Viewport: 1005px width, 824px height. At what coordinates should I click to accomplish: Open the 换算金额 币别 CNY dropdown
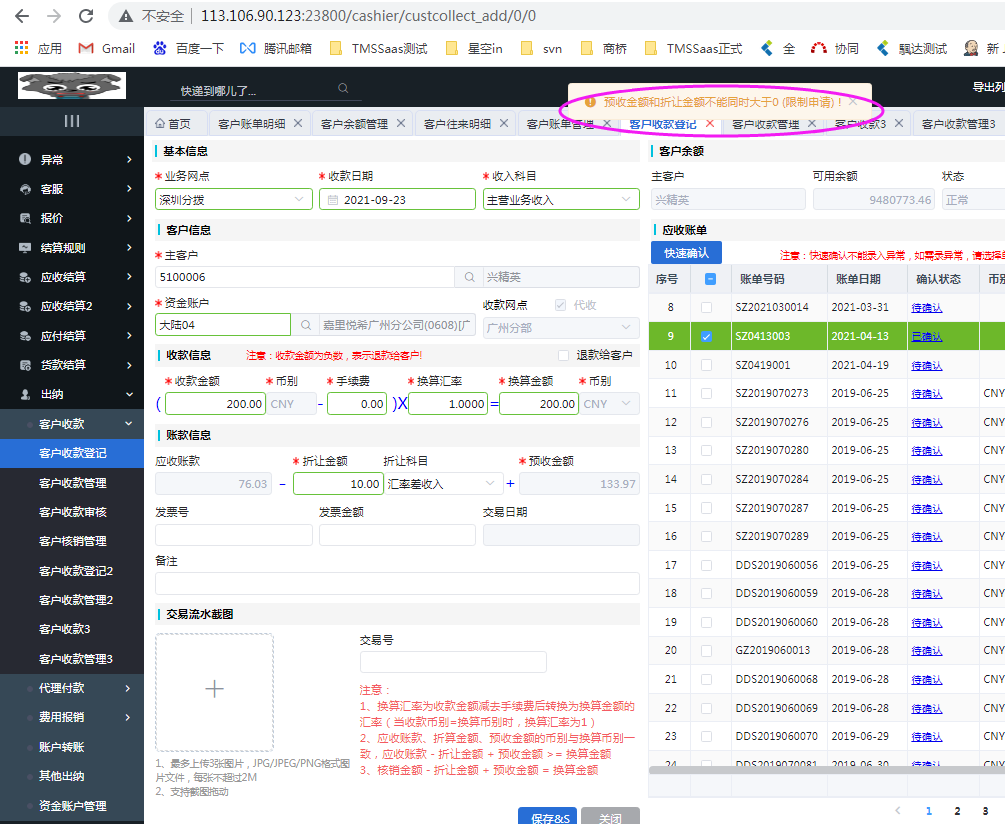click(610, 404)
